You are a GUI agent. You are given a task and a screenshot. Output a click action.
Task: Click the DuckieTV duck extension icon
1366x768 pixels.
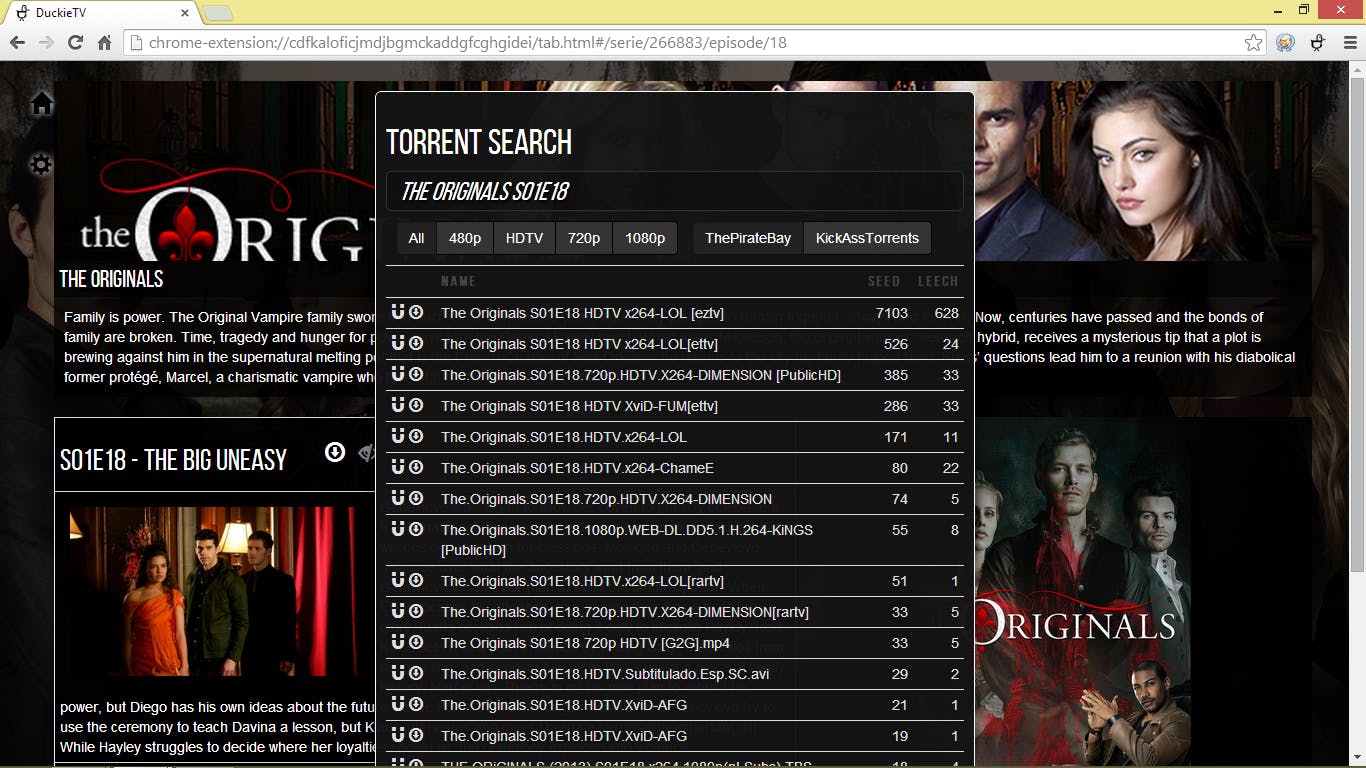click(1318, 43)
